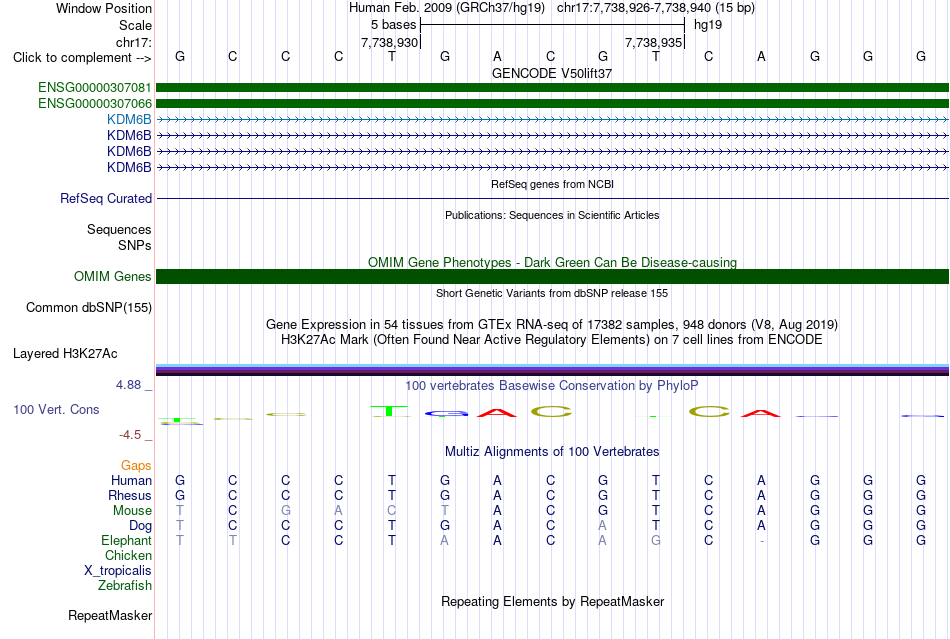
Task: Click the Window Position label
Action: coord(104,8)
